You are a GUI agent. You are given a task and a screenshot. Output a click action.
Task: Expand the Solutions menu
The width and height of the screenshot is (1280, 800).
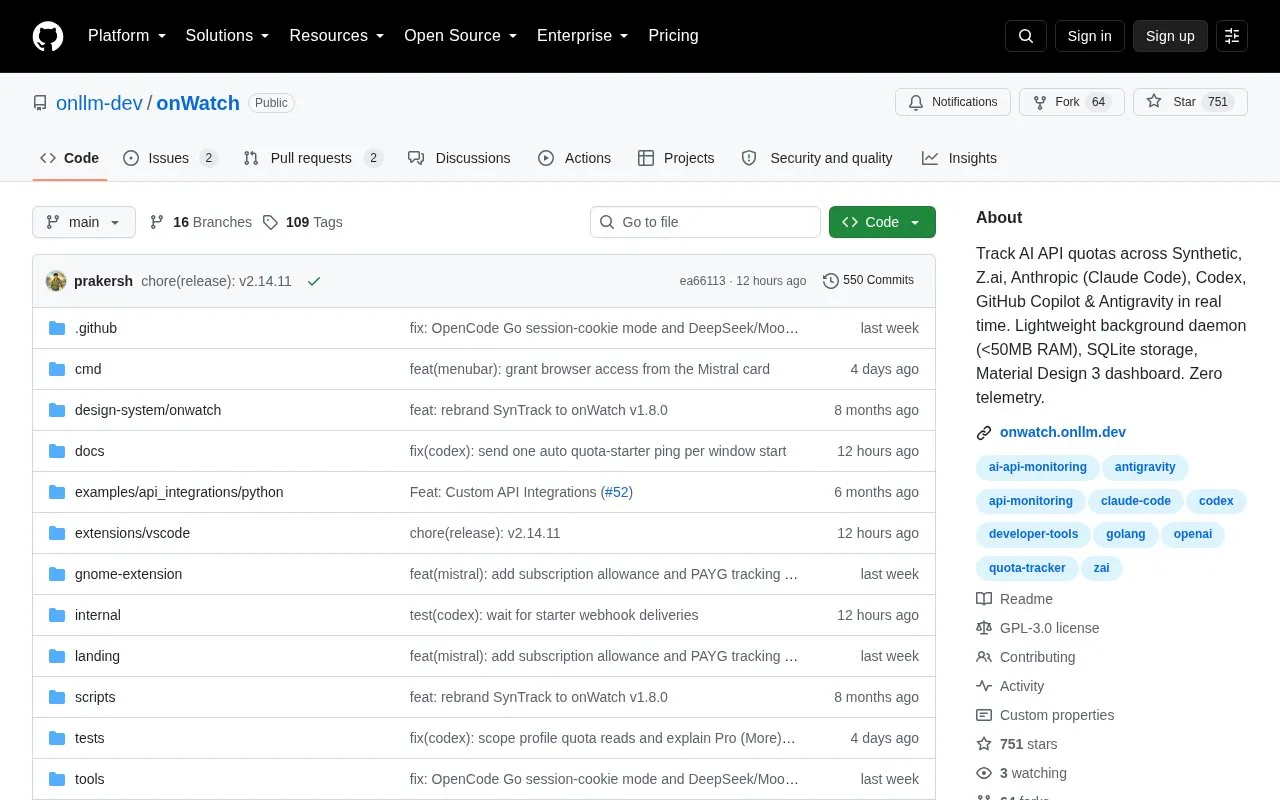pos(227,36)
